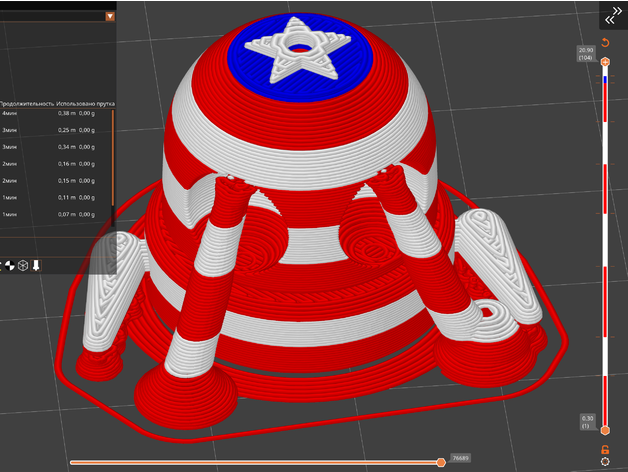Click the lower vertical layer thumb at 0.30
The width and height of the screenshot is (628, 472).
coord(605,430)
